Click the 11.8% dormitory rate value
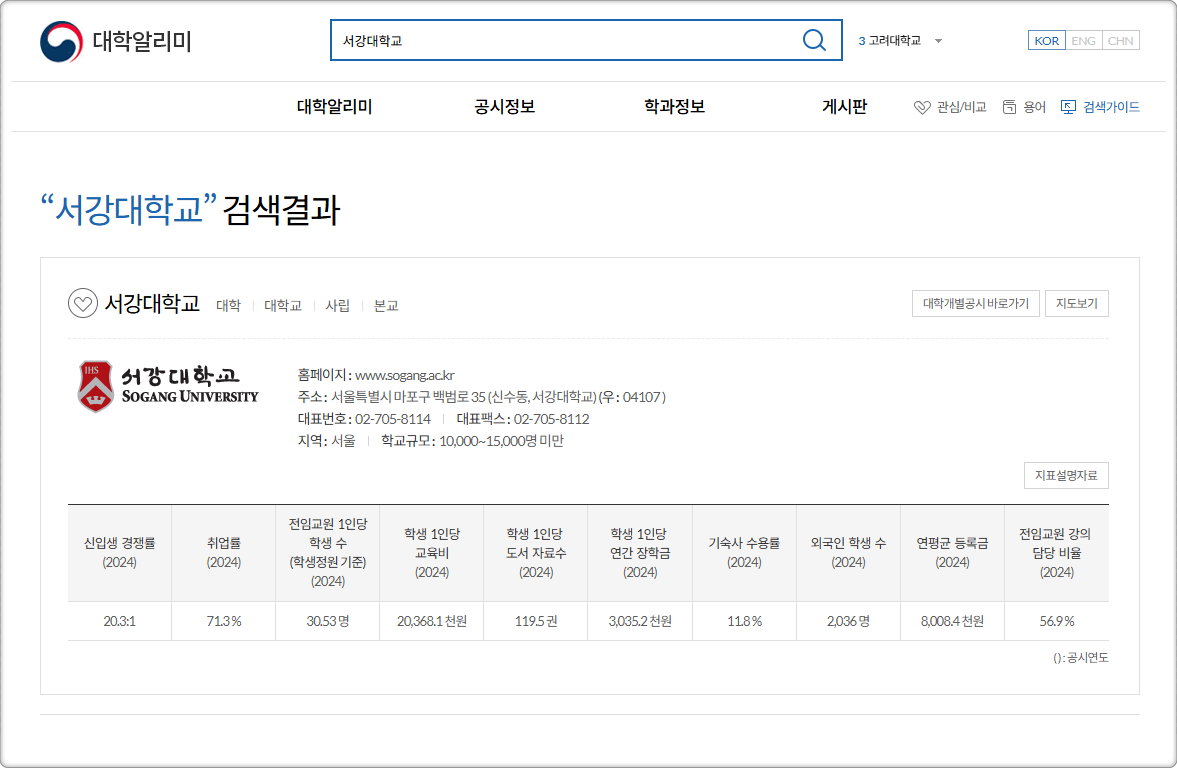 [x=745, y=621]
